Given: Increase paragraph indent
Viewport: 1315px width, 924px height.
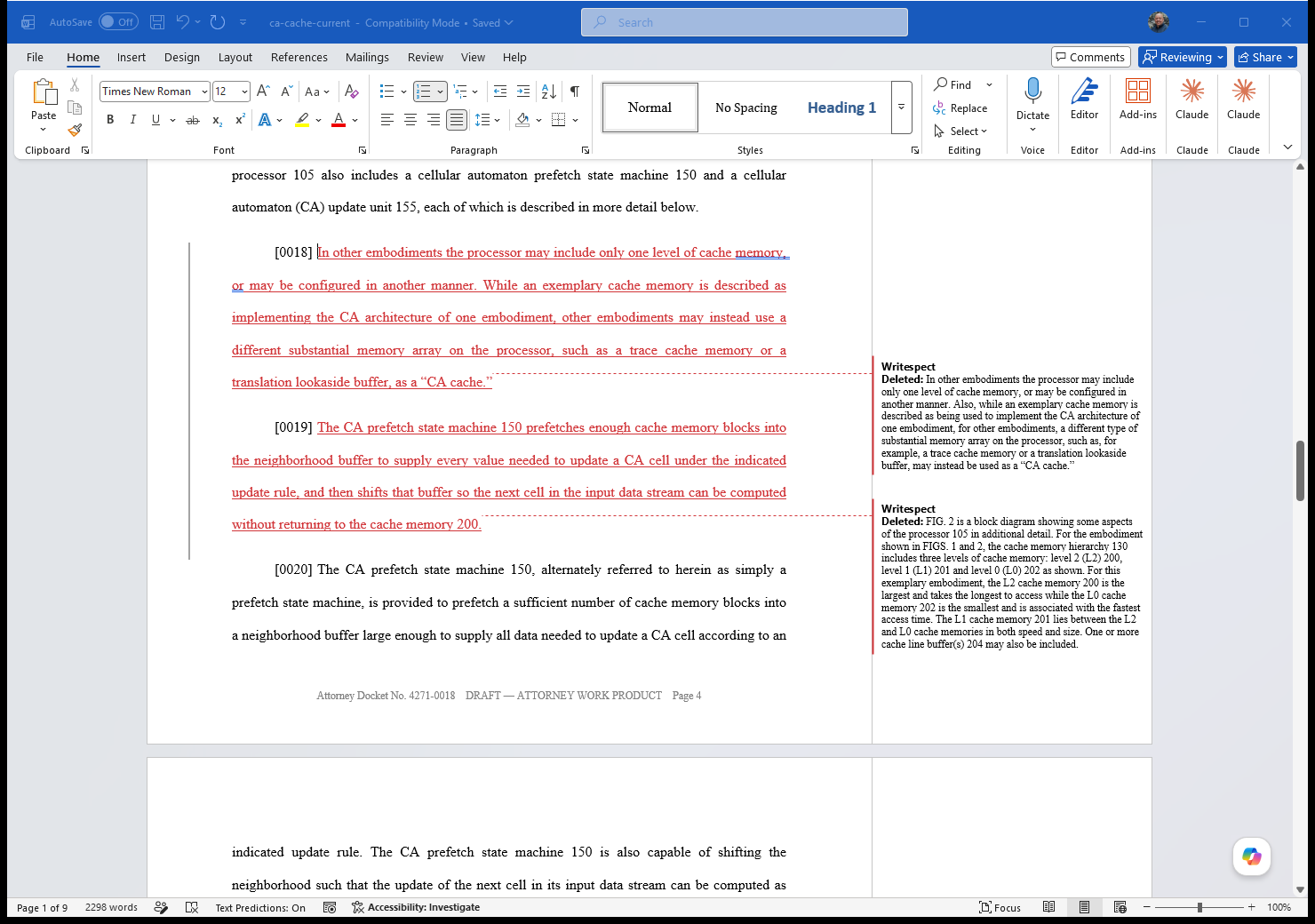Looking at the screenshot, I should pyautogui.click(x=523, y=92).
